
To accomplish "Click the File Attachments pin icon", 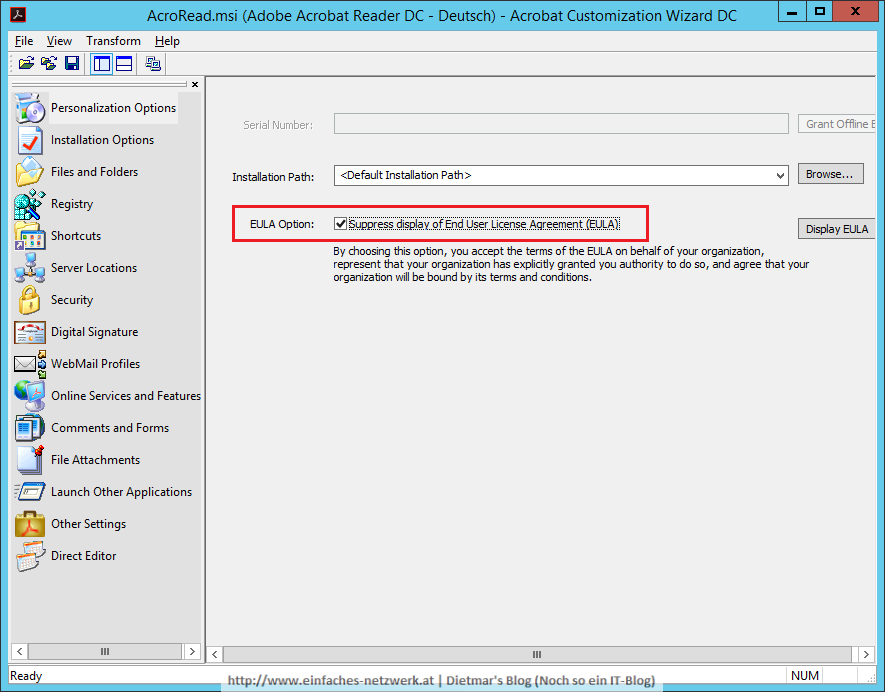I will 30,460.
